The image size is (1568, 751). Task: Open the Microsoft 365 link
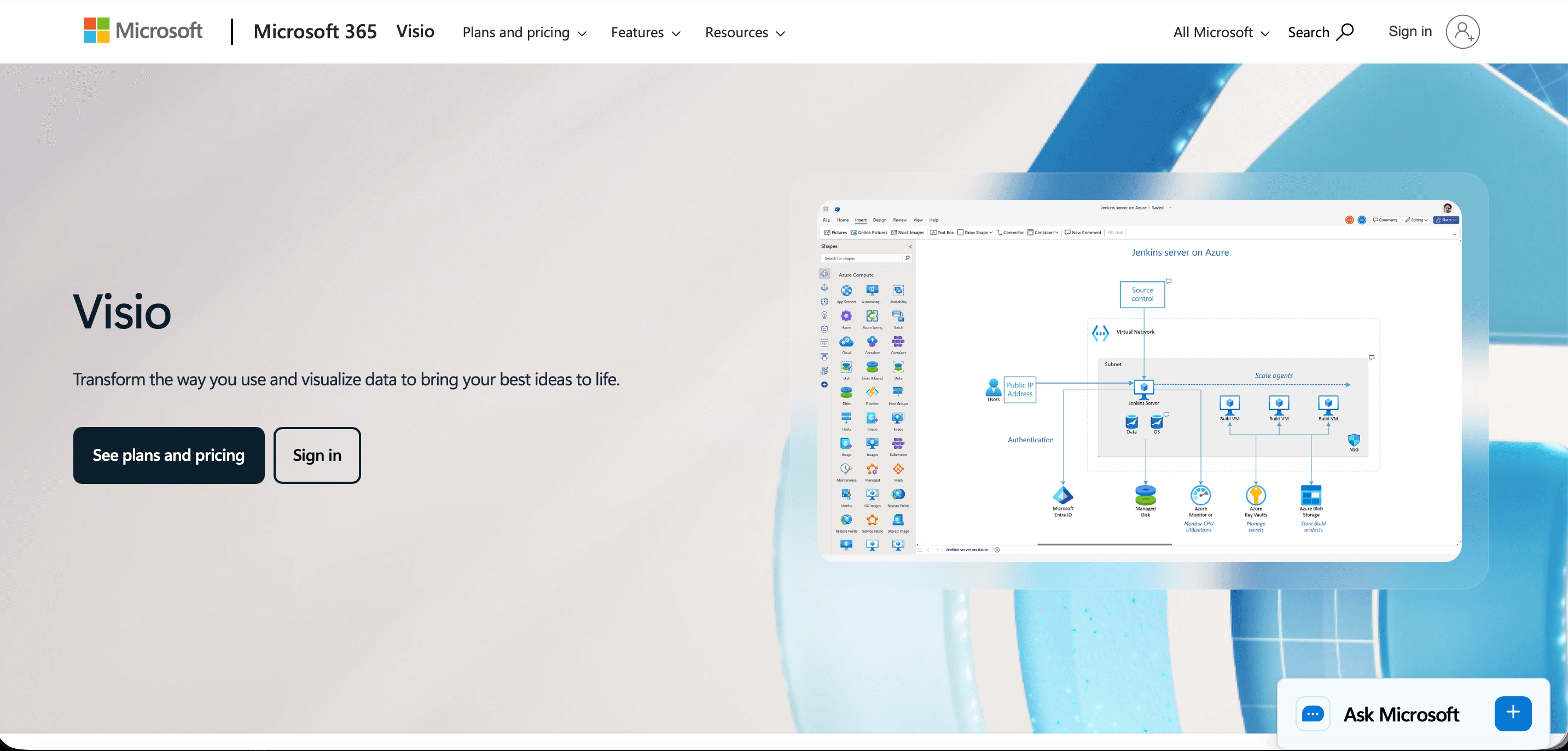tap(315, 31)
